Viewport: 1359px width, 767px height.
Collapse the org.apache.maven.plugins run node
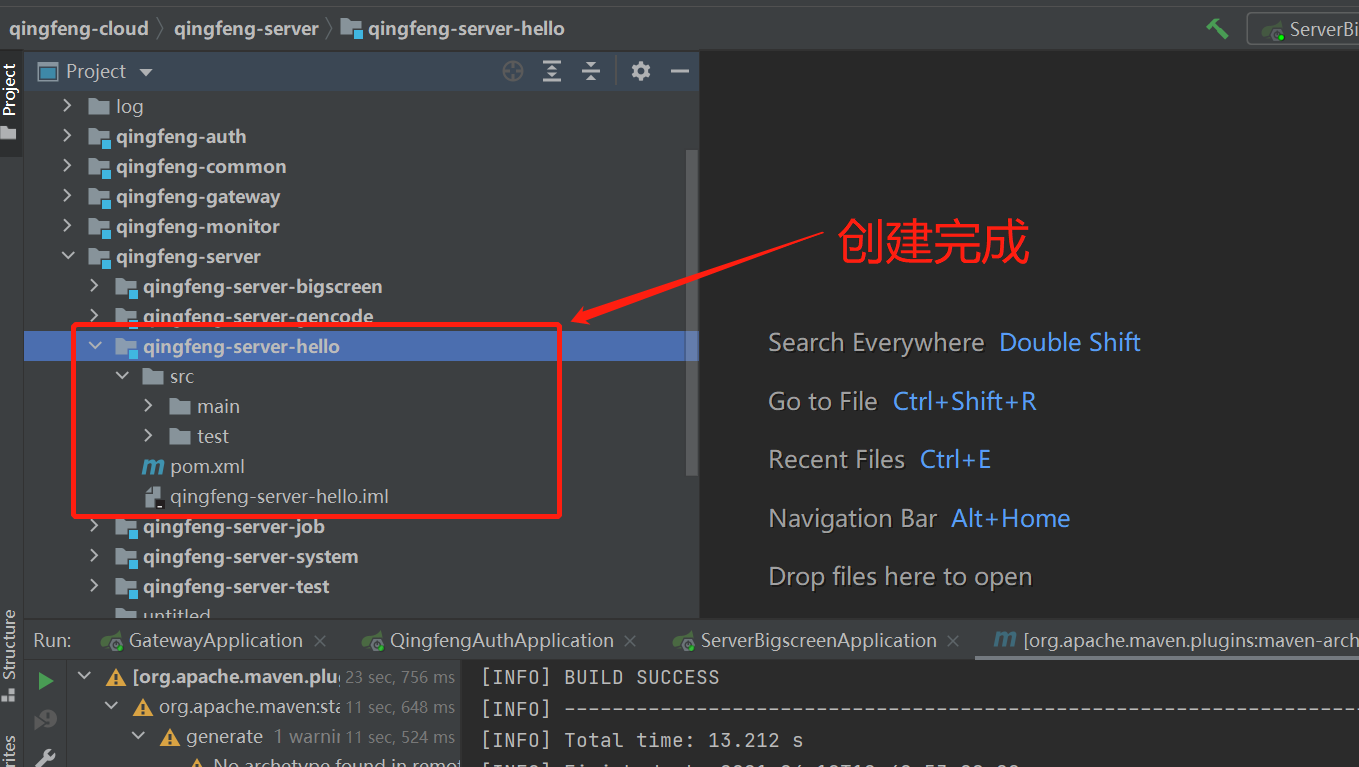[85, 677]
